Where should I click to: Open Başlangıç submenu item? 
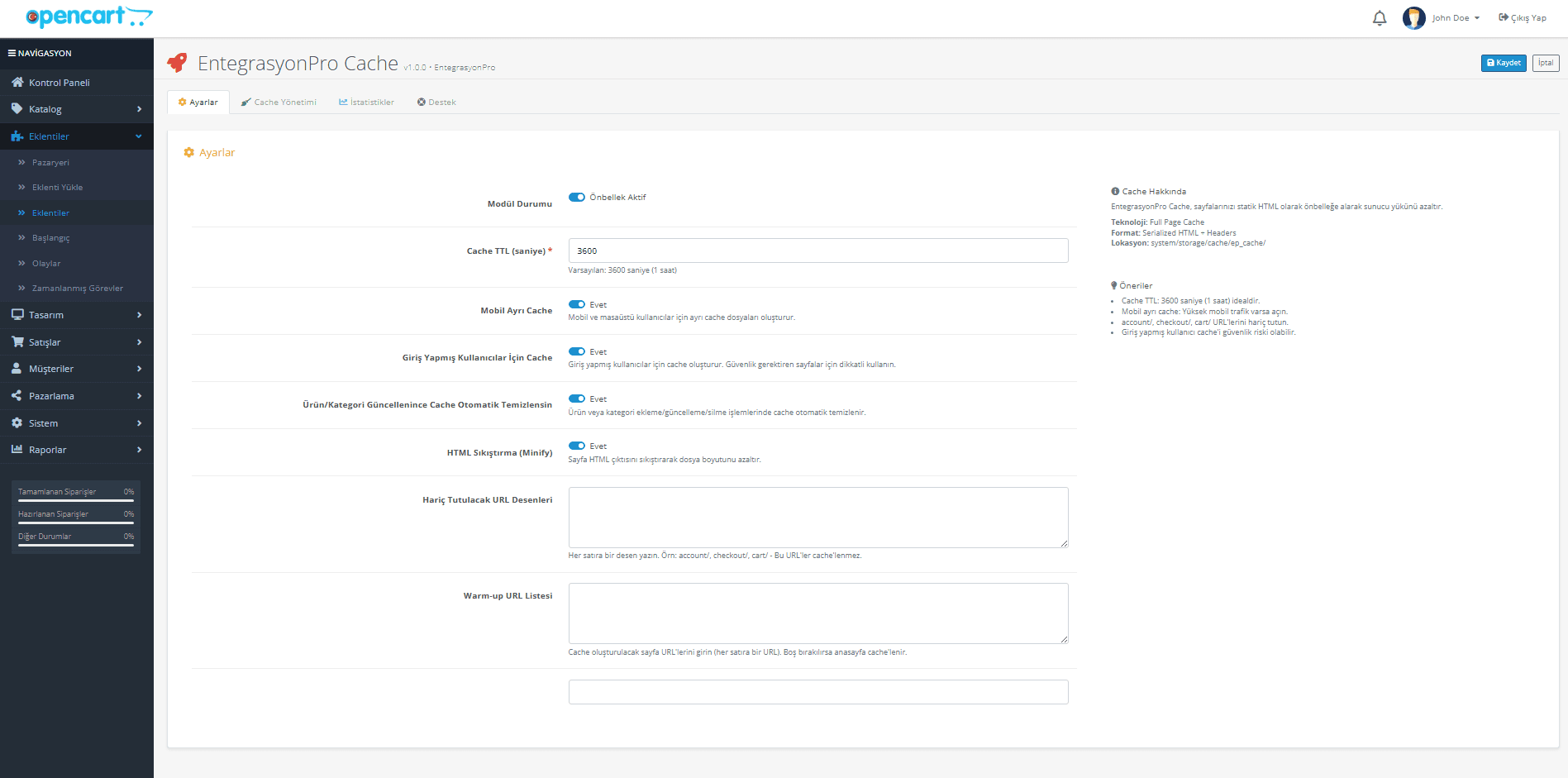pyautogui.click(x=77, y=238)
